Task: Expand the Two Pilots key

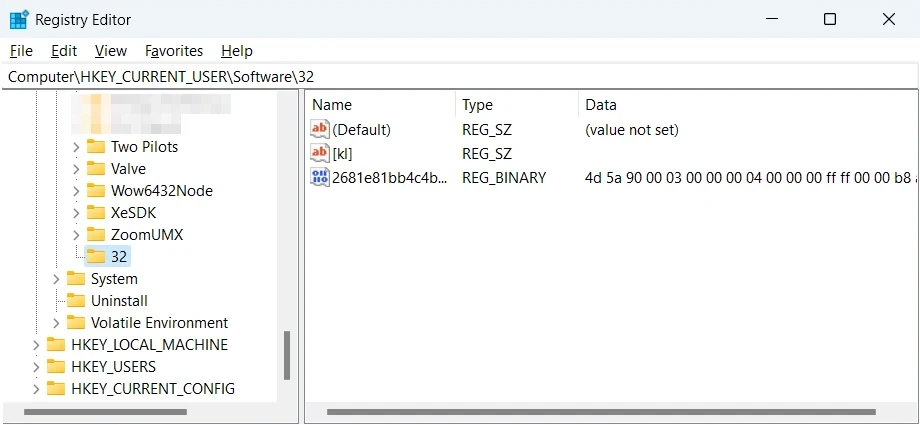Action: click(76, 147)
